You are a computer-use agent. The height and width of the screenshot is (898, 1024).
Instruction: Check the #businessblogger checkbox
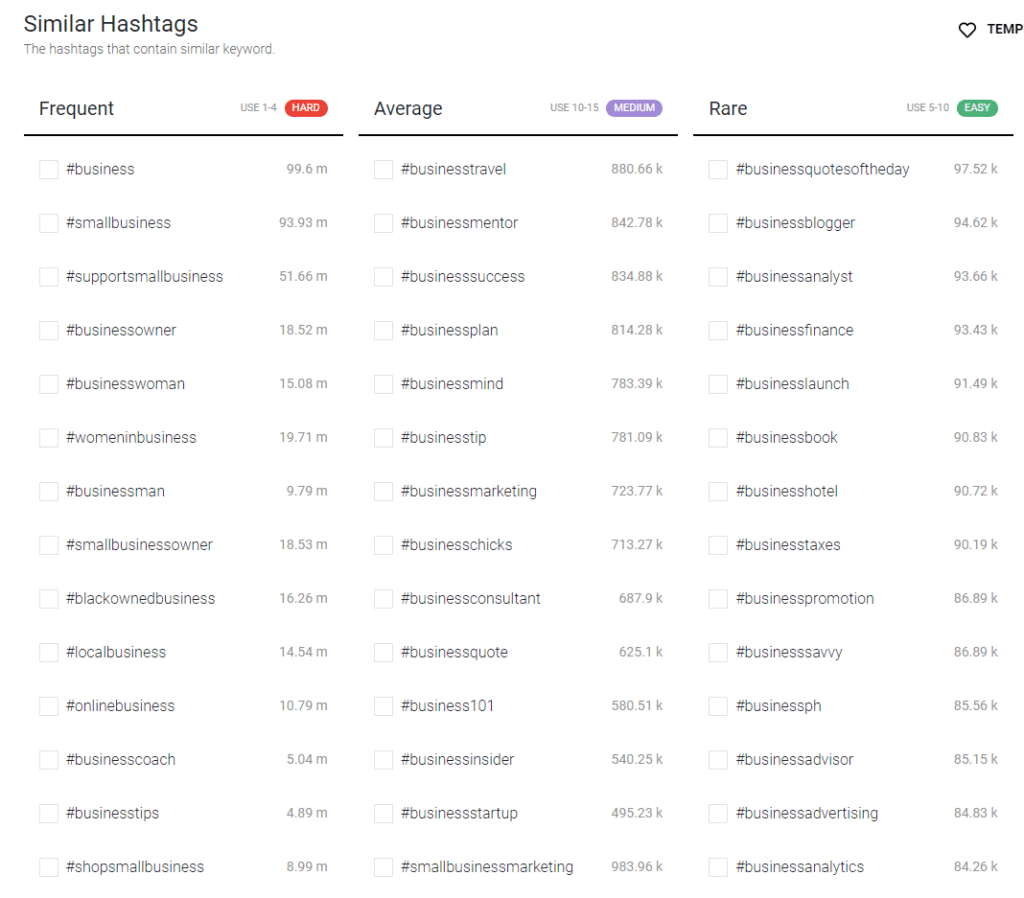pyautogui.click(x=718, y=223)
